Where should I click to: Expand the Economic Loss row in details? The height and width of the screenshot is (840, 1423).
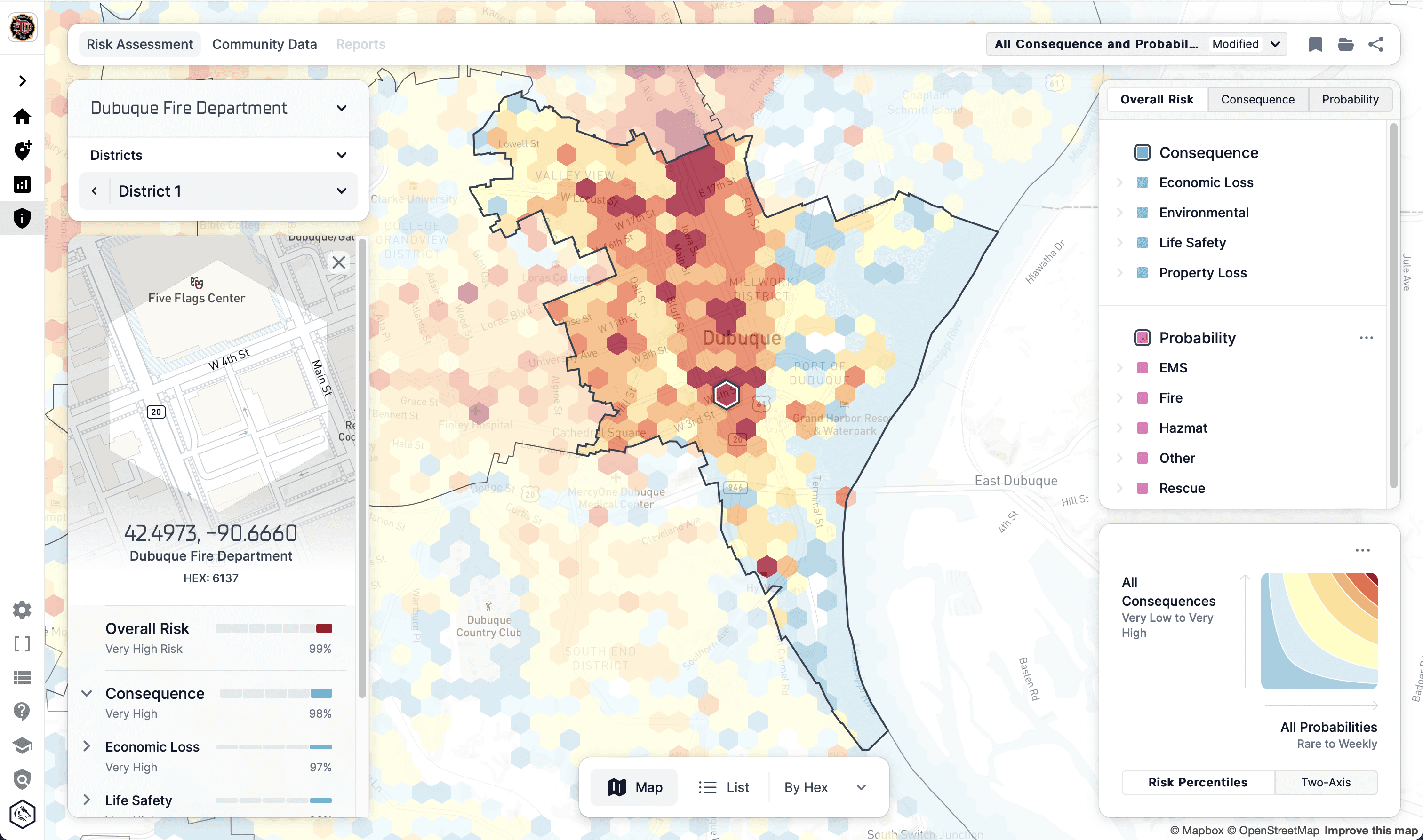(x=87, y=746)
